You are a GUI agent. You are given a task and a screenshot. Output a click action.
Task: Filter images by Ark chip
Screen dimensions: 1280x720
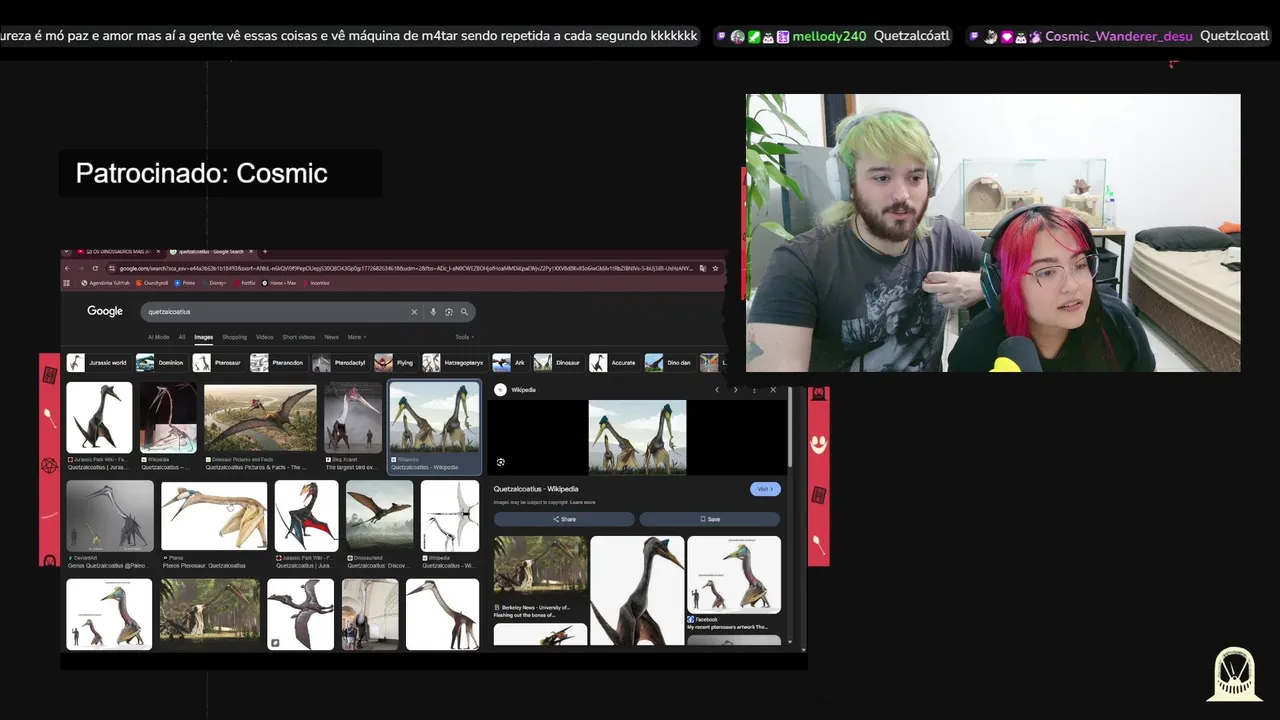click(510, 363)
